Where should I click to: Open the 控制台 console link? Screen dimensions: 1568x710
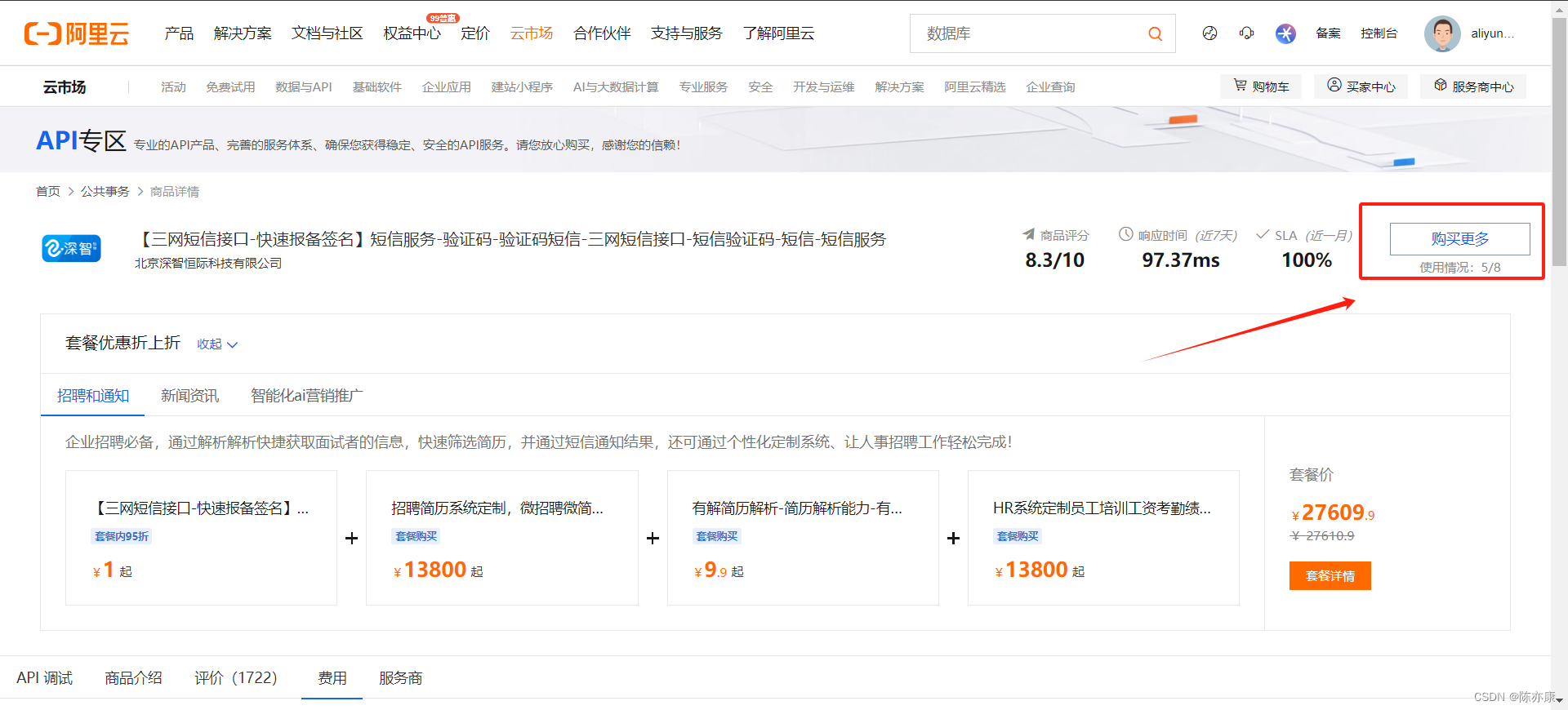[x=1379, y=33]
